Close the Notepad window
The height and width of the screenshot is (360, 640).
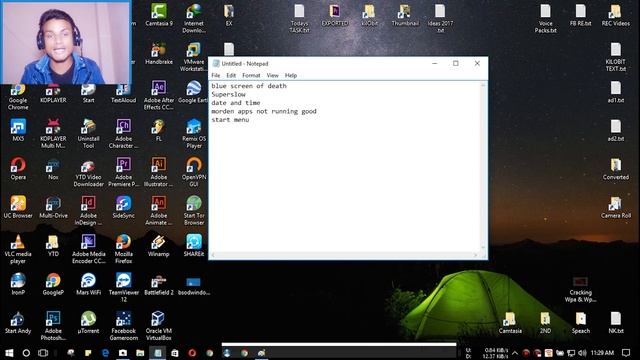(x=477, y=64)
